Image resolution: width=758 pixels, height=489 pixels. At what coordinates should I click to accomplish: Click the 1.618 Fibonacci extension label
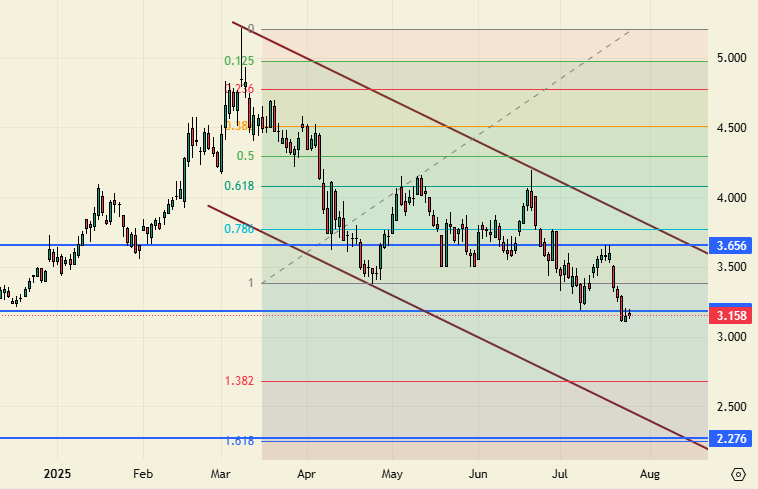point(239,440)
